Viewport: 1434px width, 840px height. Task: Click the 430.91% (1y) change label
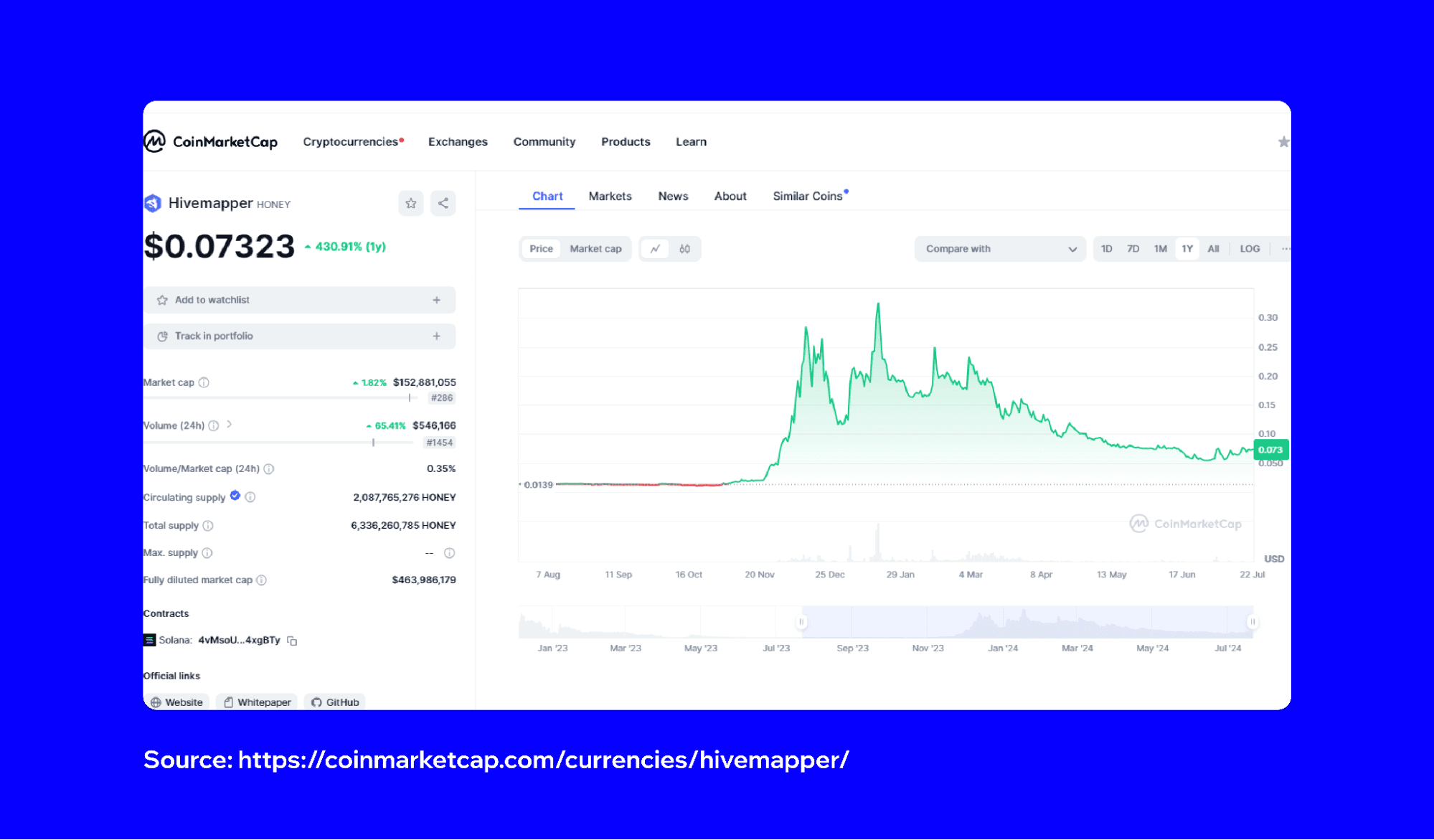pyautogui.click(x=345, y=247)
